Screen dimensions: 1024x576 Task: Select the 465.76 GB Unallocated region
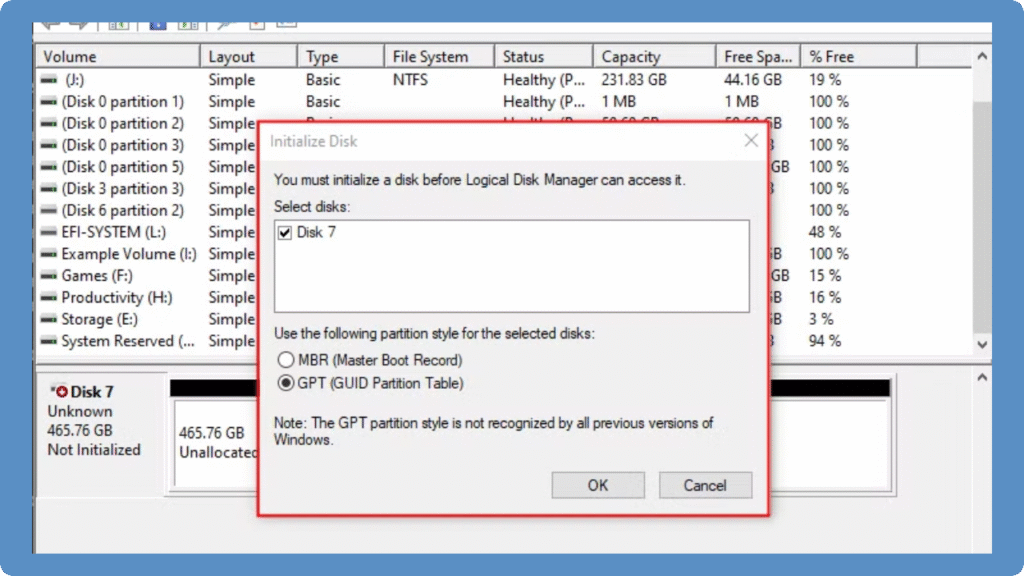tap(215, 442)
